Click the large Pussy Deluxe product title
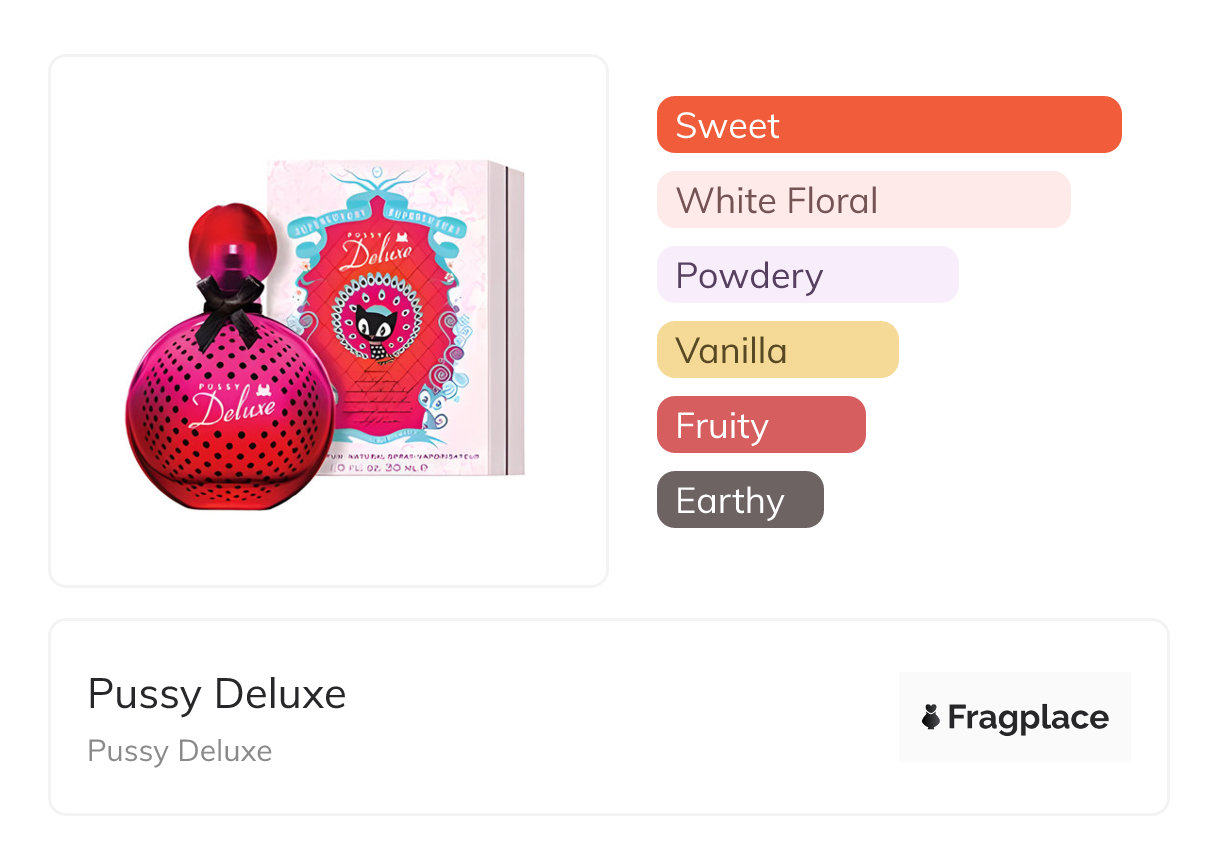1218x864 pixels. (217, 694)
